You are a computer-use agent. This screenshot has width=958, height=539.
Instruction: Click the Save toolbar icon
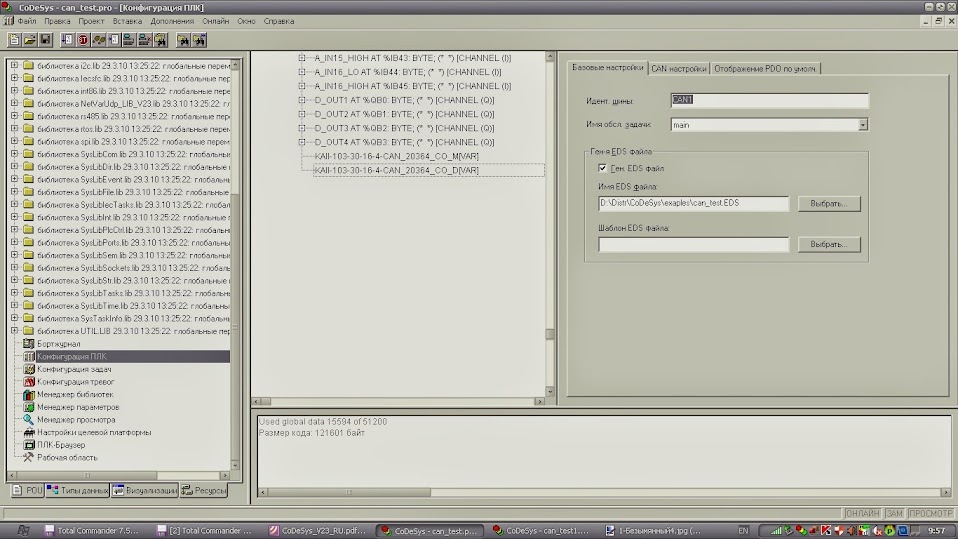(45, 40)
